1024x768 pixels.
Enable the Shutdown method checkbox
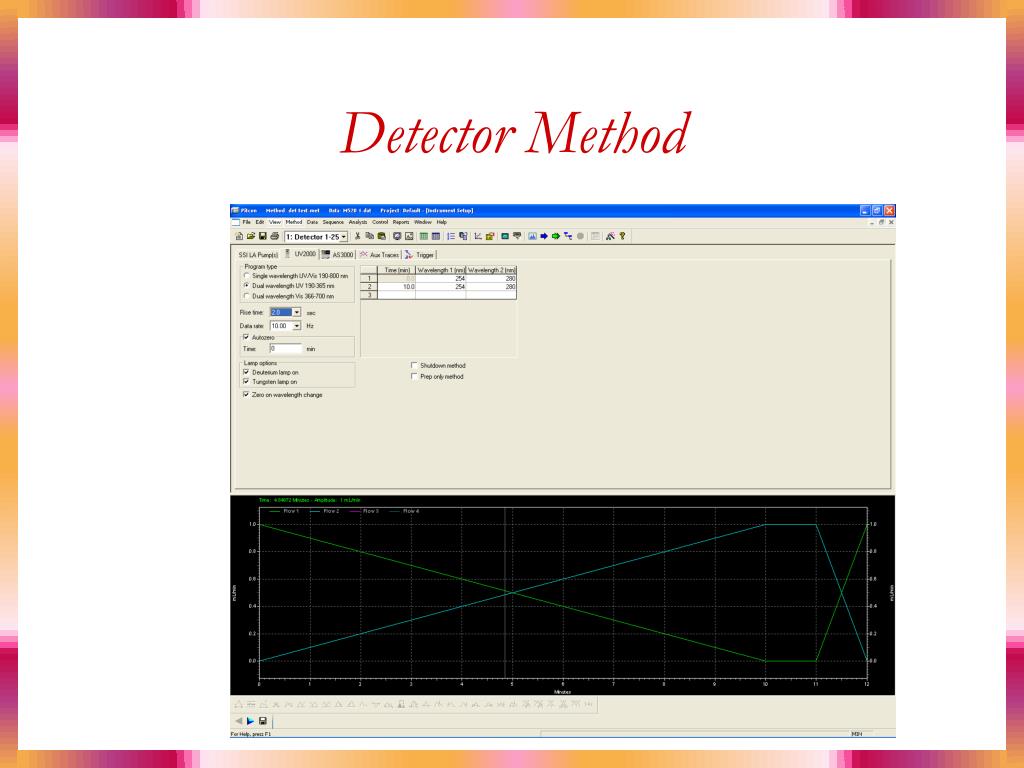tap(414, 365)
